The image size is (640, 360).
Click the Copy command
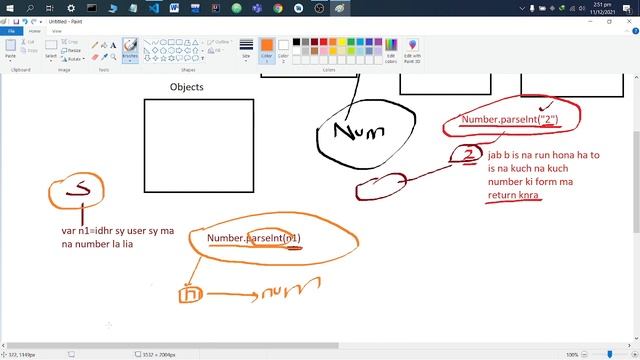29,51
